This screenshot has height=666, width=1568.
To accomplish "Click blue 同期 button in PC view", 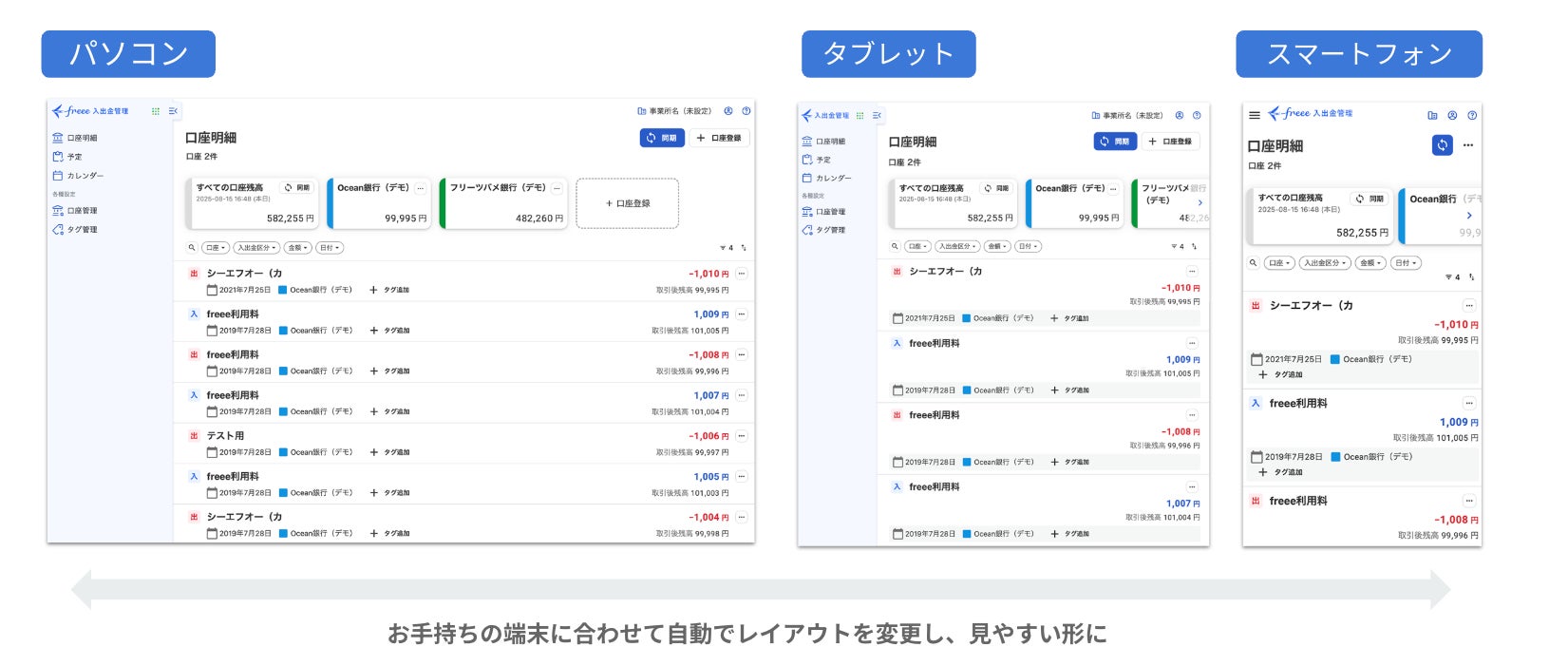I will click(662, 138).
